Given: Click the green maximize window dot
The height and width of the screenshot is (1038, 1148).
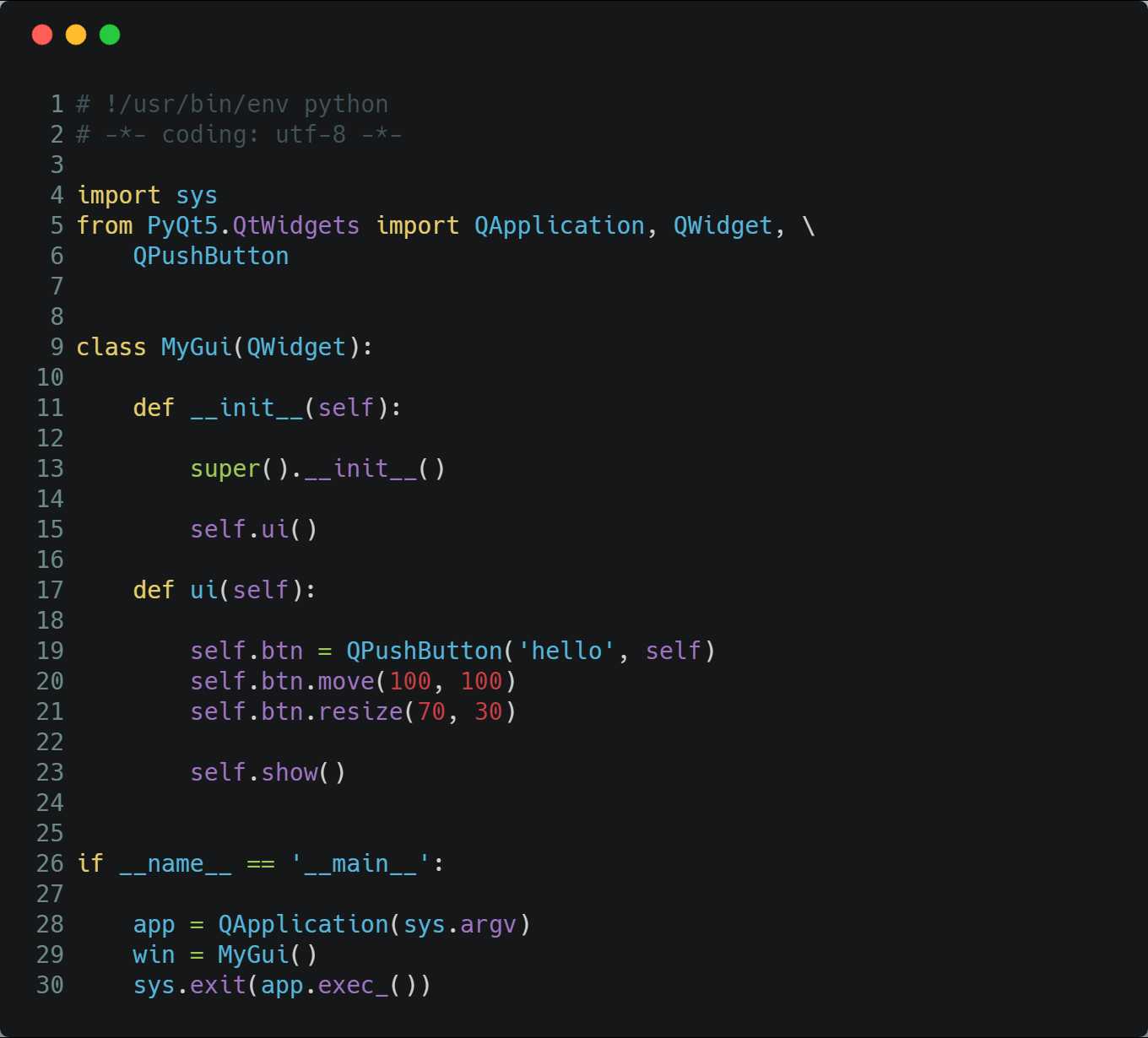Looking at the screenshot, I should click(x=110, y=35).
